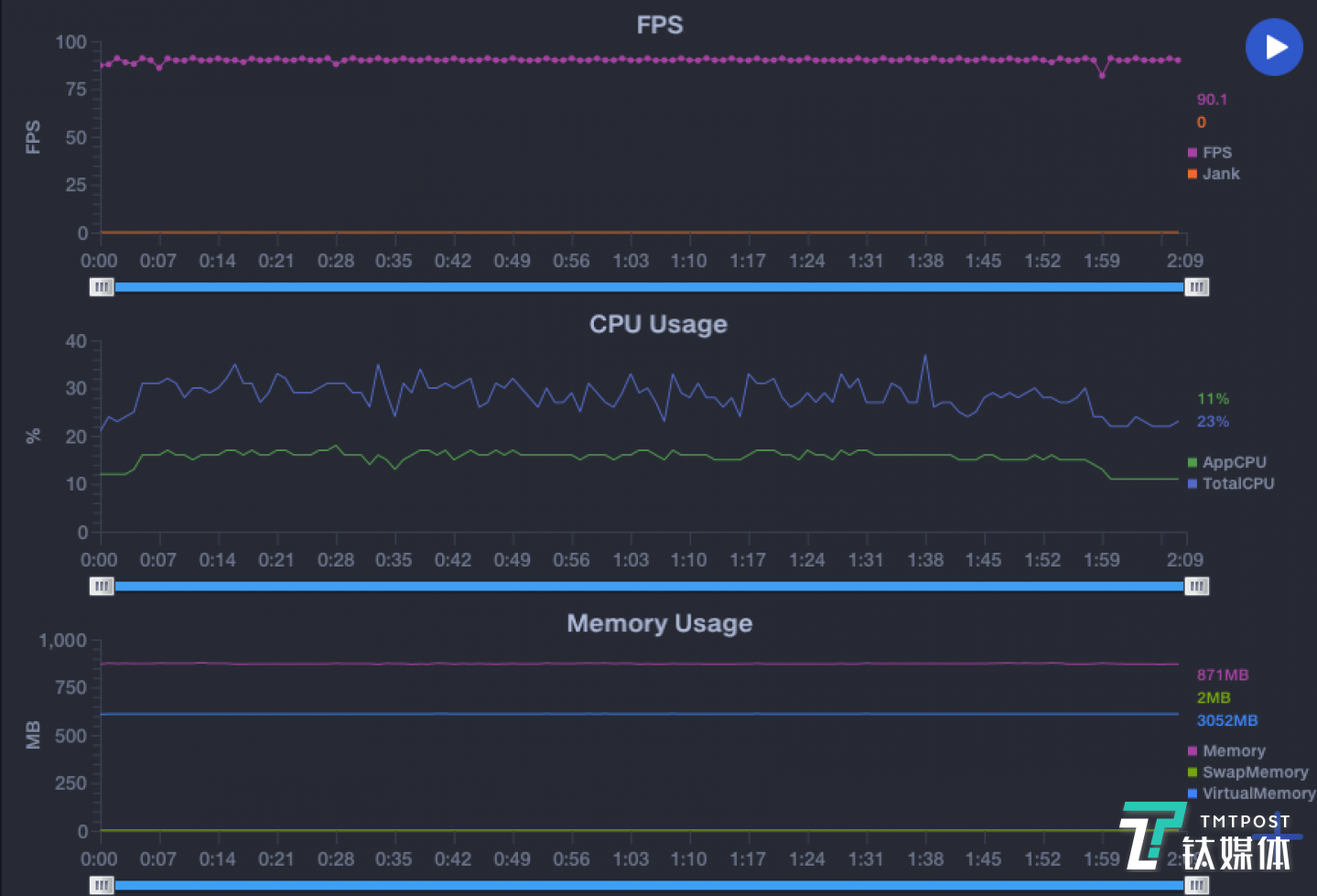This screenshot has width=1317, height=896.
Task: Click the CPU Usage right range handle
Action: (x=1196, y=586)
